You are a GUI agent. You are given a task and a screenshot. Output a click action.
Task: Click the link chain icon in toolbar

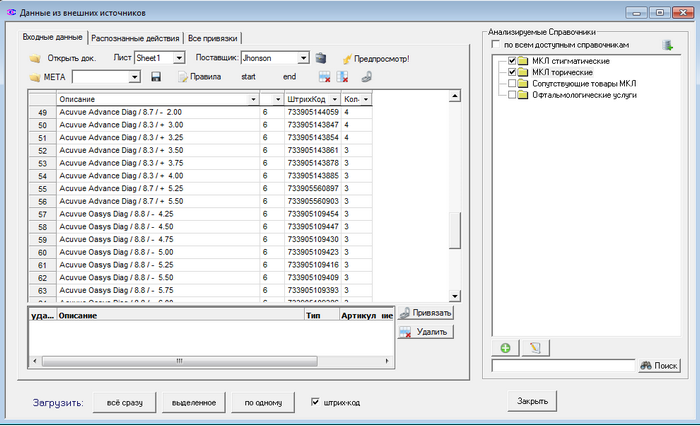[366, 77]
